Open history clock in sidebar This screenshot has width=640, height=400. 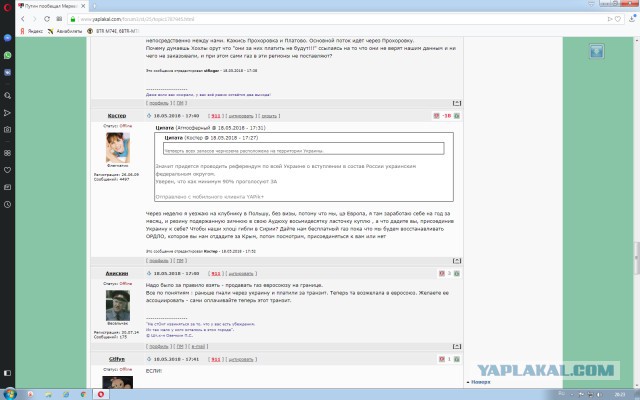coord(7,204)
